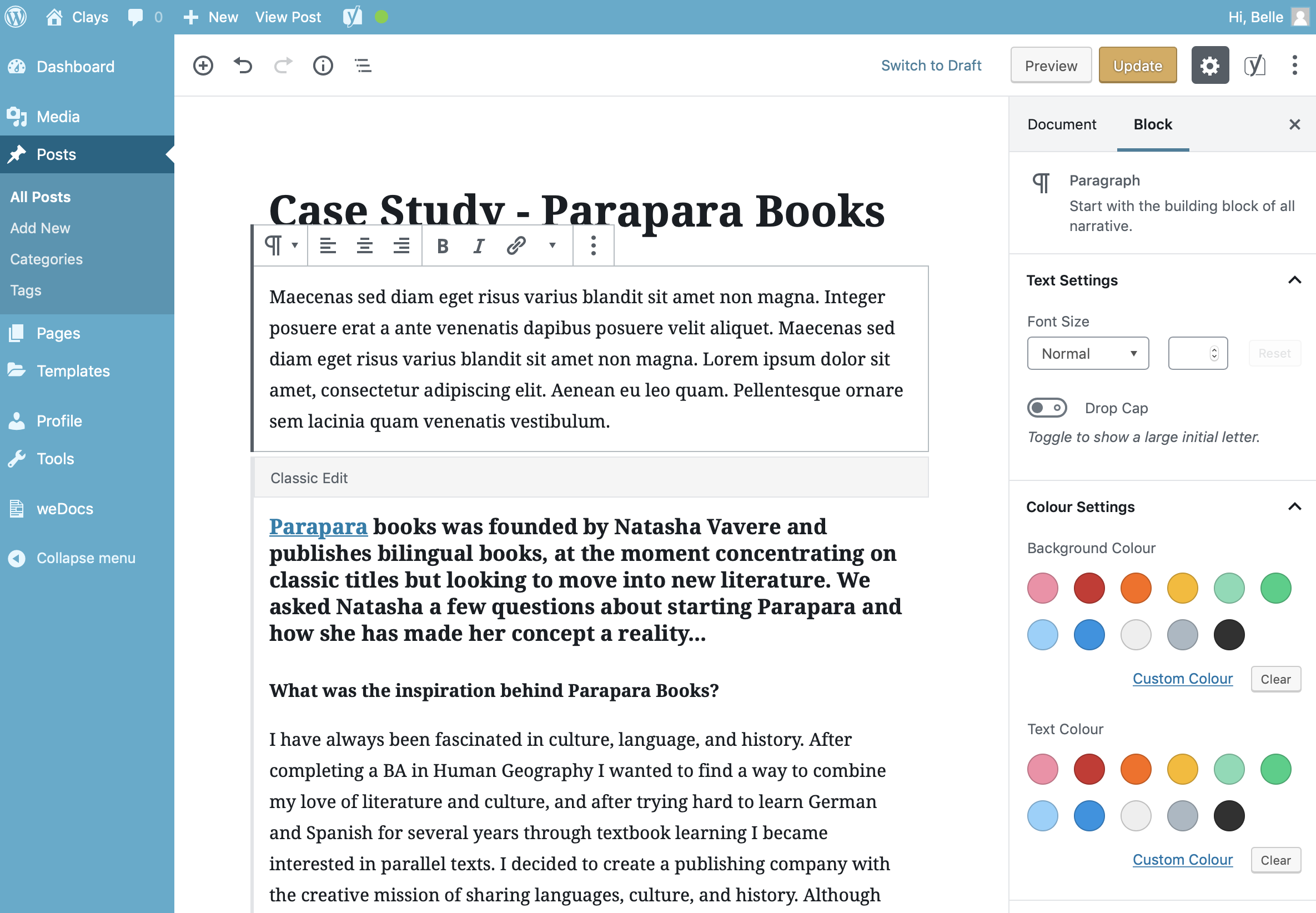Image resolution: width=1316 pixels, height=913 pixels.
Task: Click the custom font size number field
Action: click(1198, 353)
